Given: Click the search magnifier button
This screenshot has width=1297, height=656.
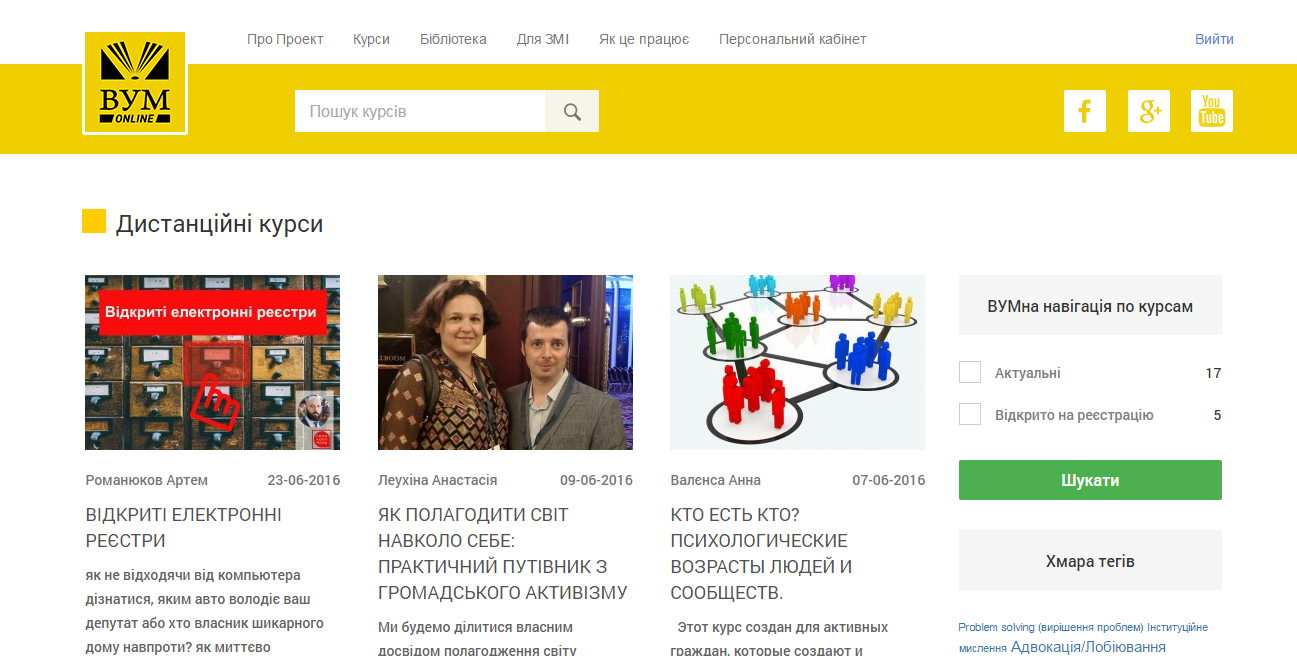Looking at the screenshot, I should 572,111.
